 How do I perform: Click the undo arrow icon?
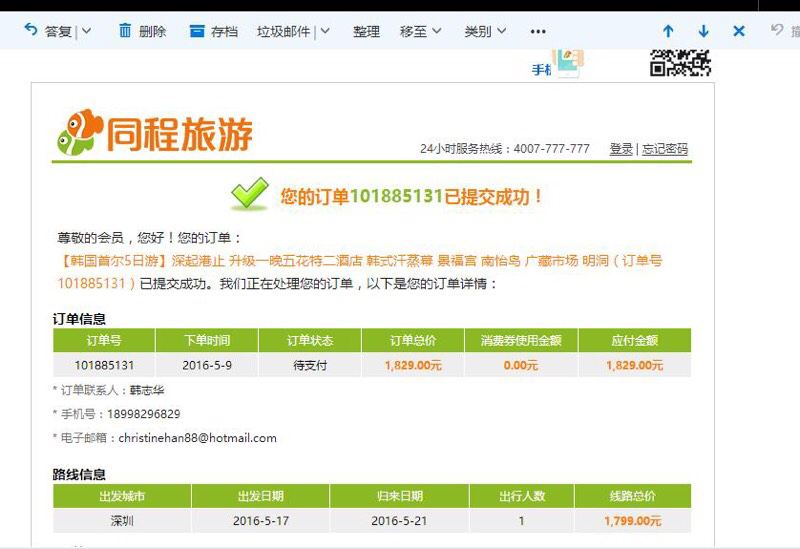click(777, 30)
